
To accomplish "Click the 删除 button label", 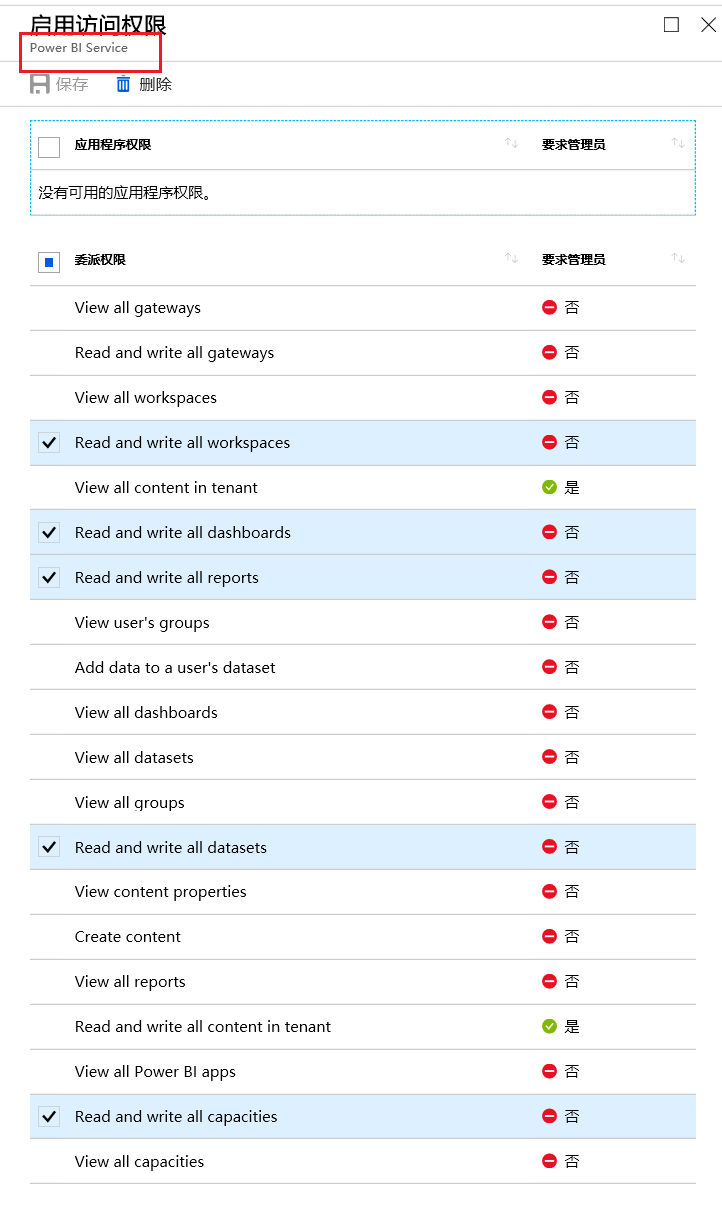I will [x=155, y=85].
